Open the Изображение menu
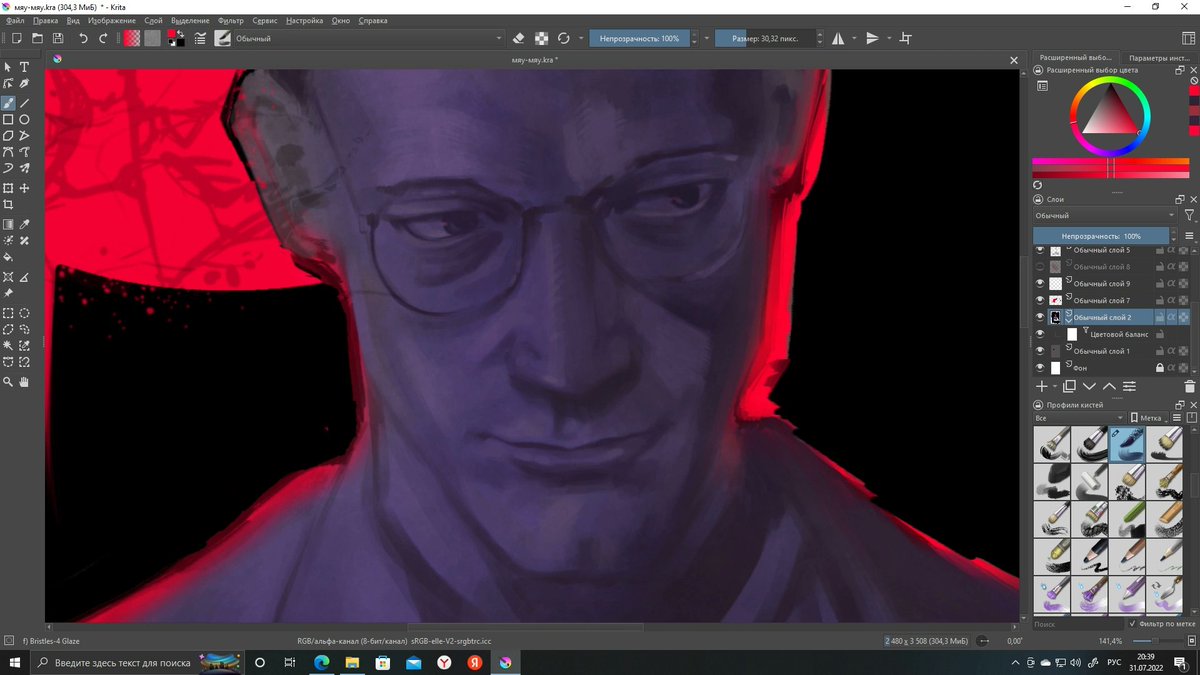Screen dimensions: 1200x675 (113, 20)
